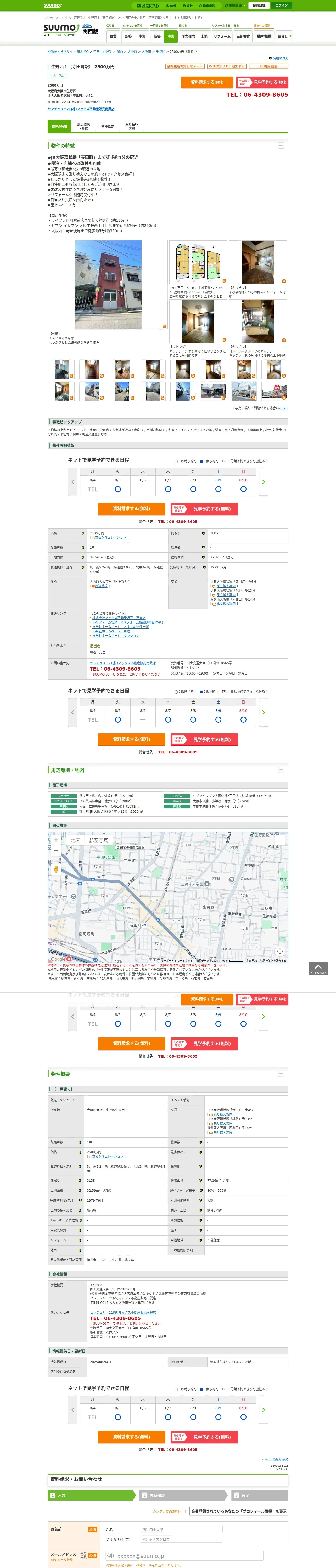Collapse the lower 物件概要 section toggle

[x=281, y=1074]
